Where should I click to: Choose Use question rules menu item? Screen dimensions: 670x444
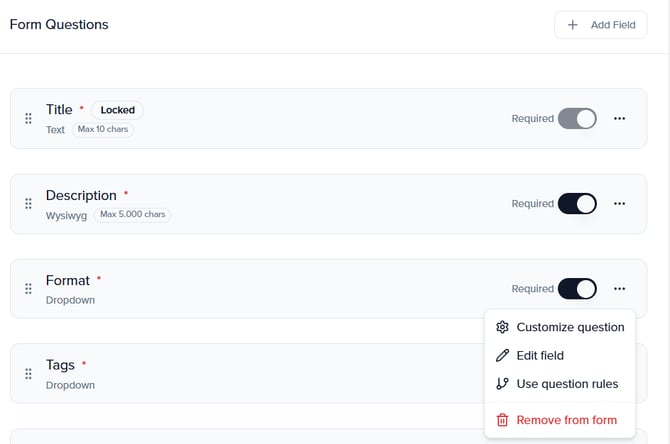click(567, 384)
